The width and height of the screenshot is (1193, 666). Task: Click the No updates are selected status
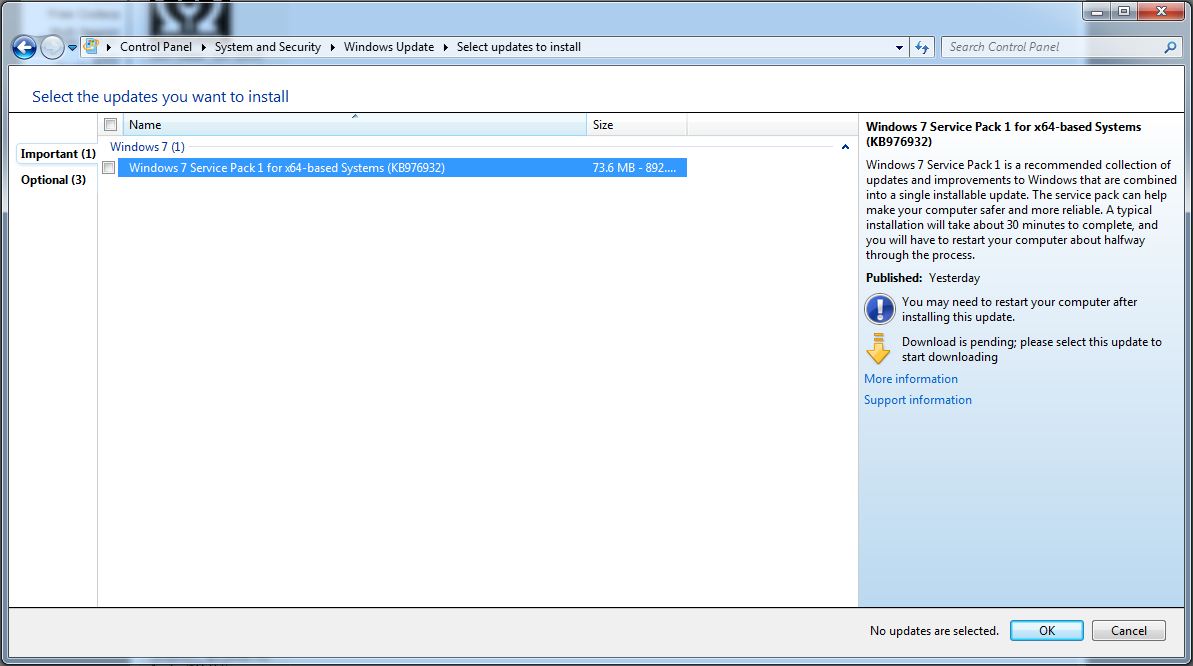point(934,631)
